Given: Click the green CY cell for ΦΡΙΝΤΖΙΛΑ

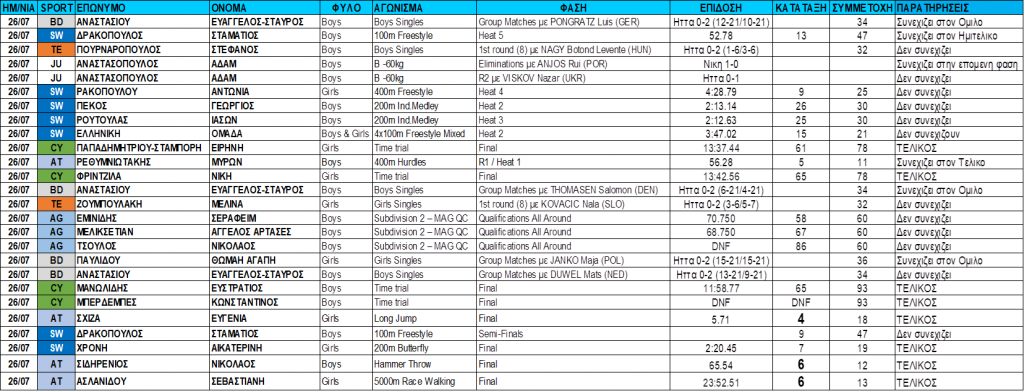Looking at the screenshot, I should (x=56, y=176).
